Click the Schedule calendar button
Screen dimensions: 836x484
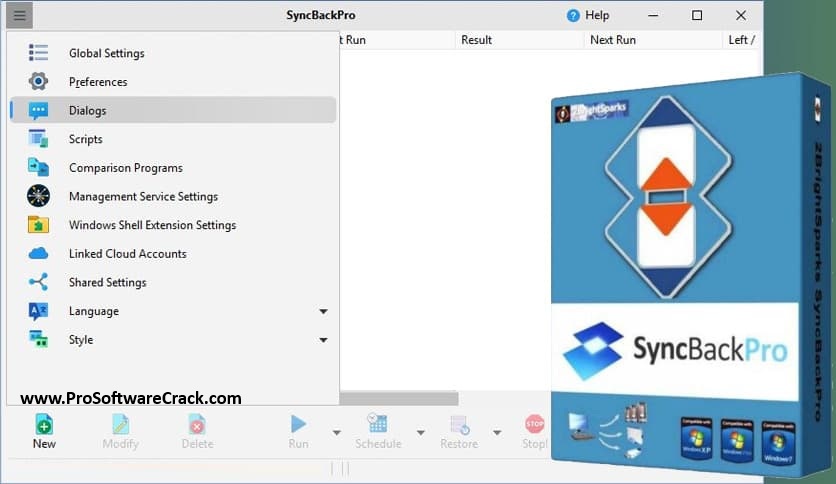[x=378, y=432]
